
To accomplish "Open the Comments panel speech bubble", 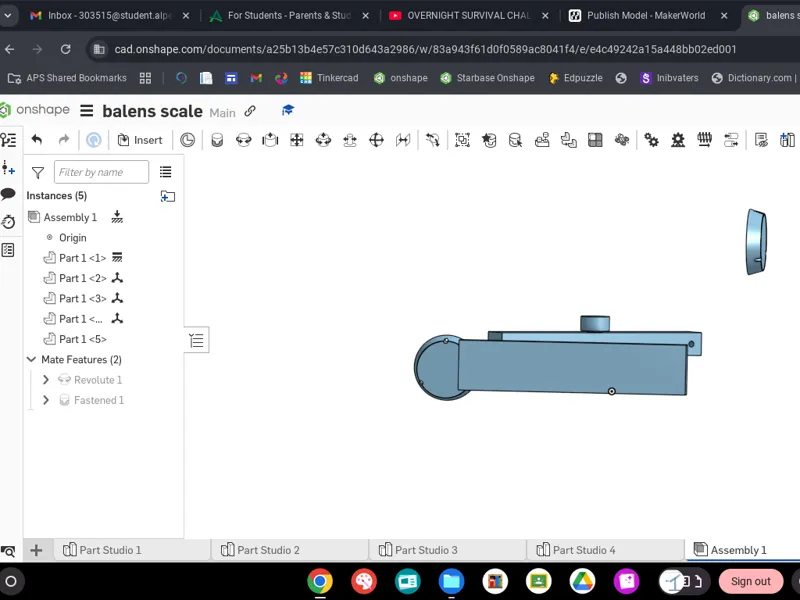I will point(8,194).
